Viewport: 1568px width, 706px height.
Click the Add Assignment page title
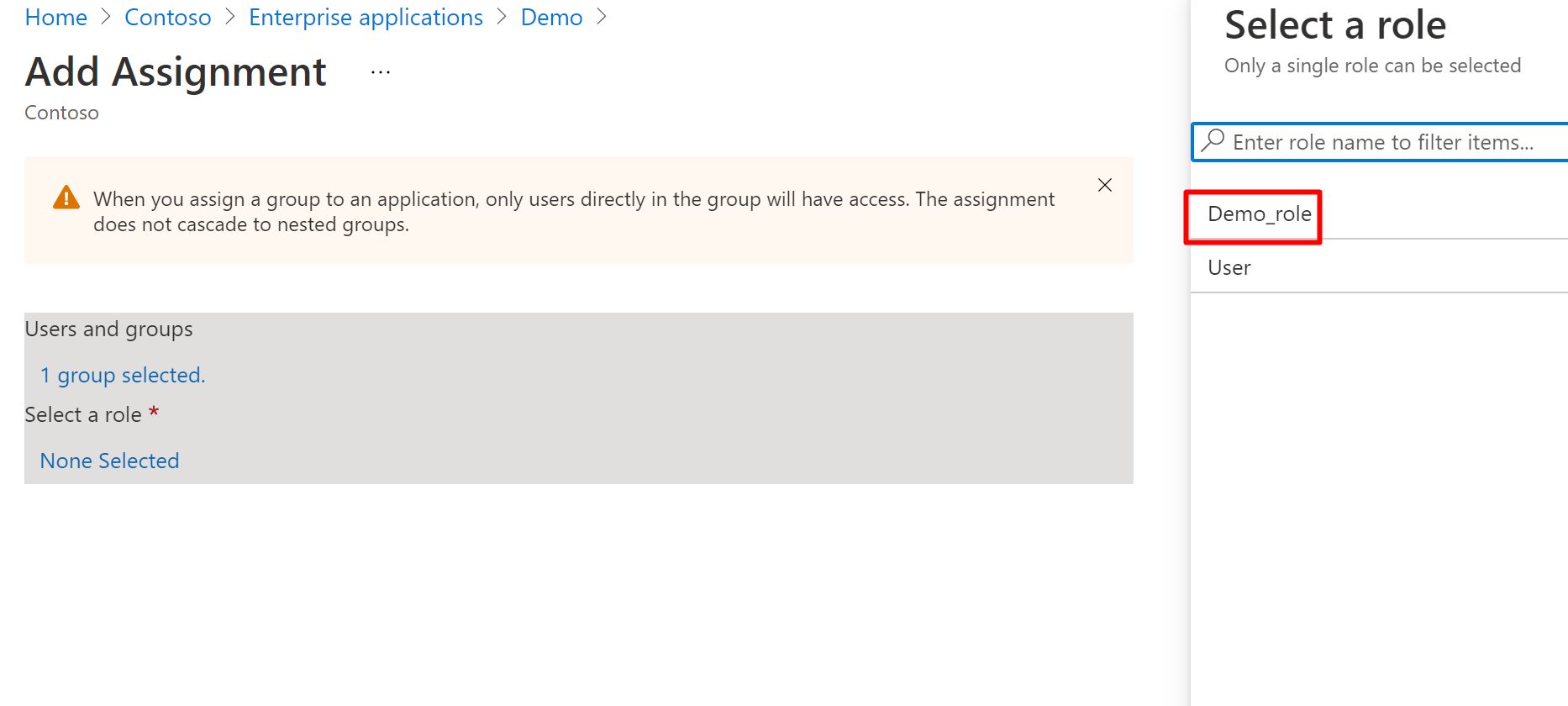[x=176, y=72]
